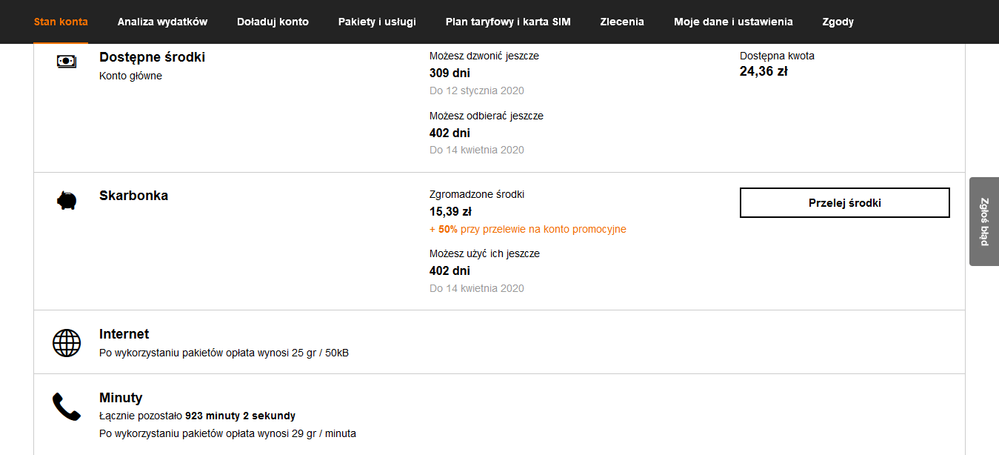Switch to the Zgody tab

(837, 21)
